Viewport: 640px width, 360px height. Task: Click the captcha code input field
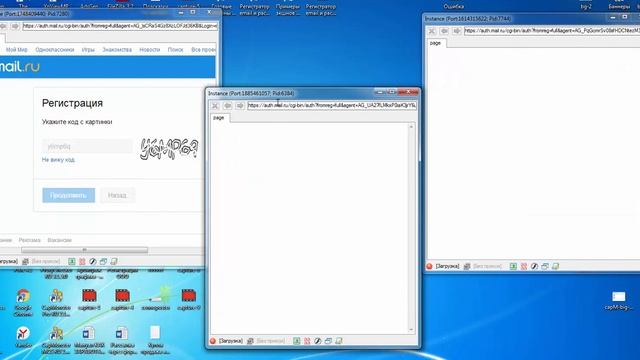[x=87, y=146]
